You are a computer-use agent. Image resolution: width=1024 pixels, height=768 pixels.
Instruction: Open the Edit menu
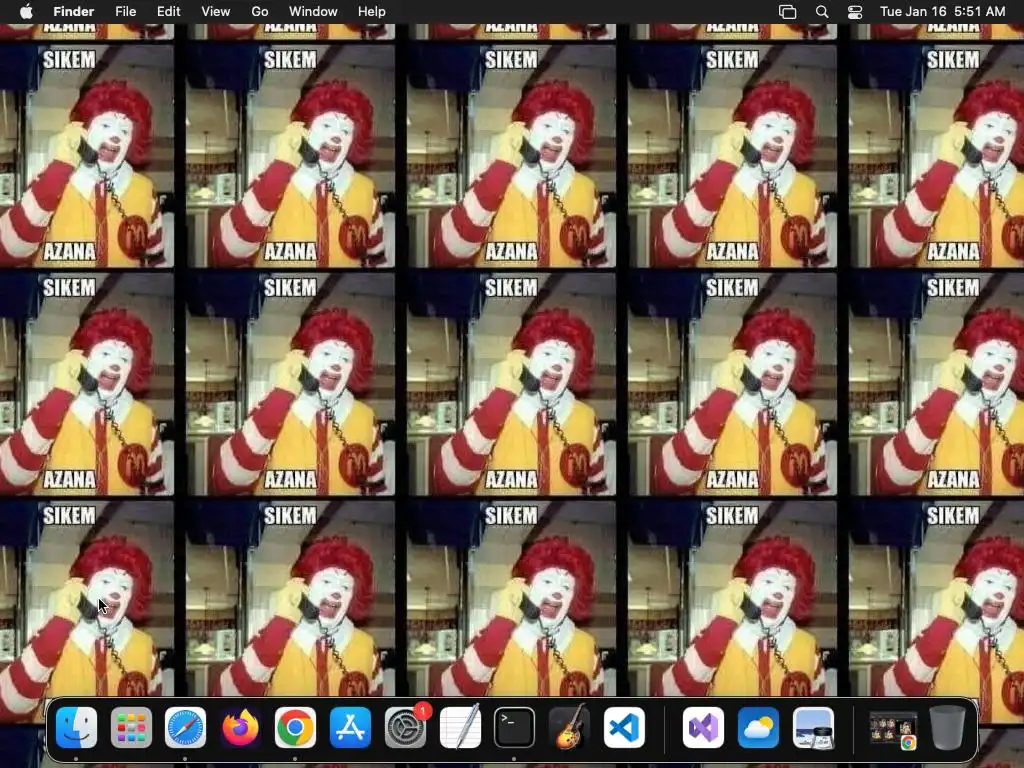pyautogui.click(x=168, y=11)
